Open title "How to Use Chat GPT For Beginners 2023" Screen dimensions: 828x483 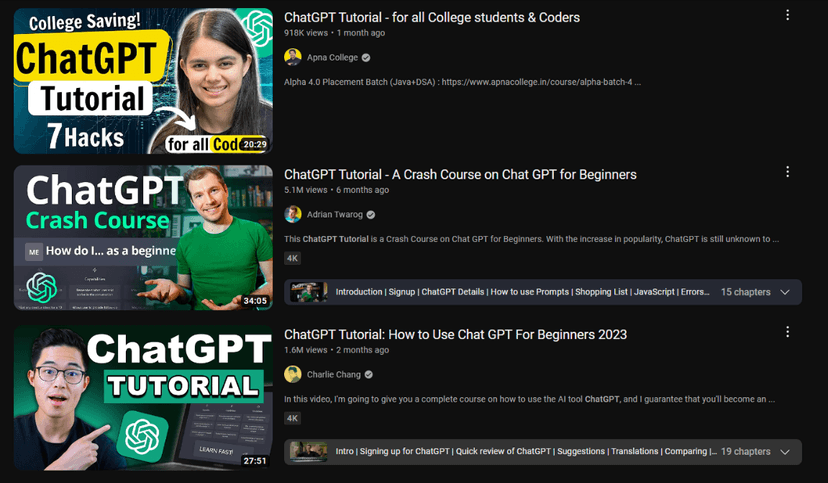coord(455,334)
